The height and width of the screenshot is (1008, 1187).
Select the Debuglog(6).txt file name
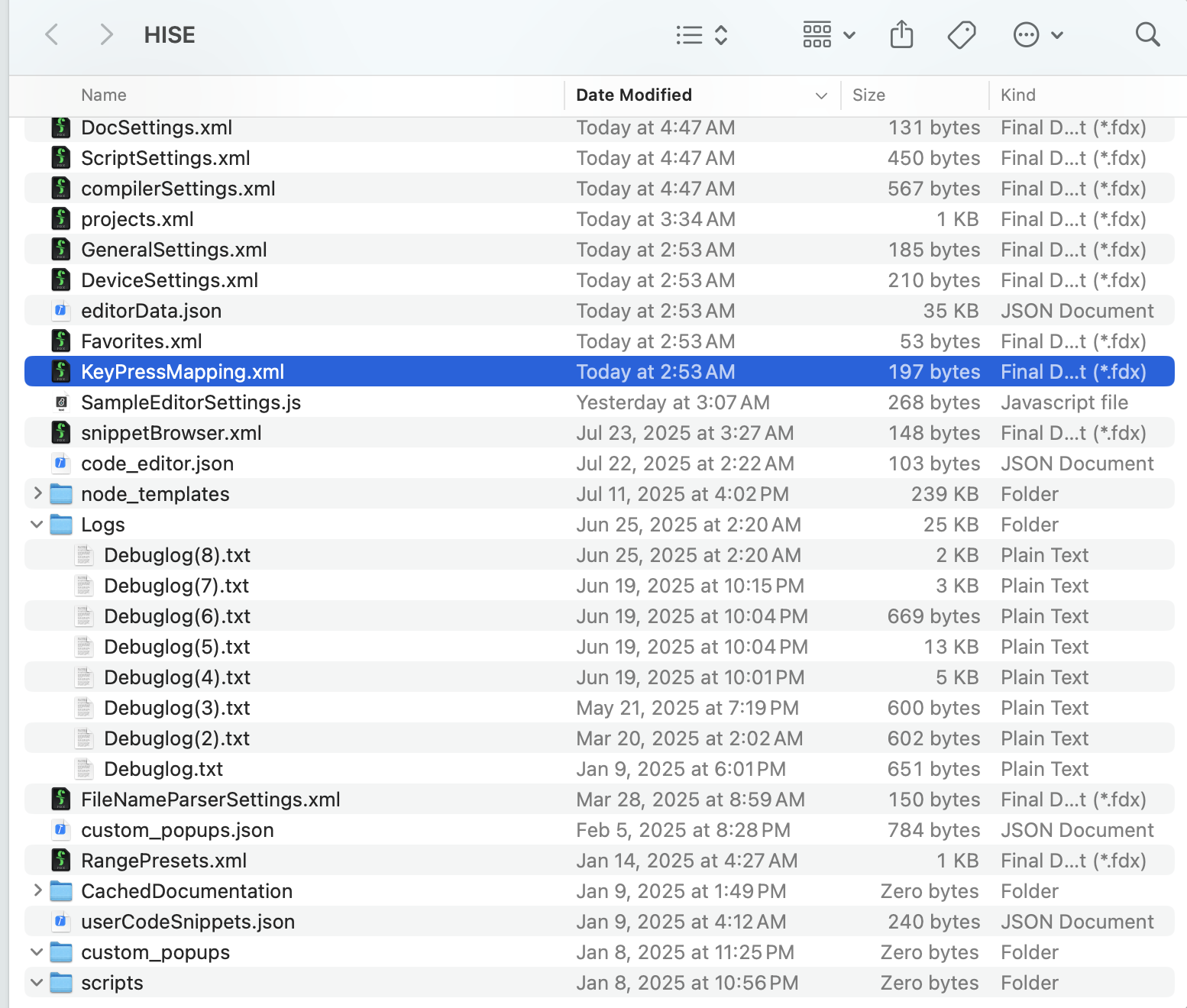point(177,616)
